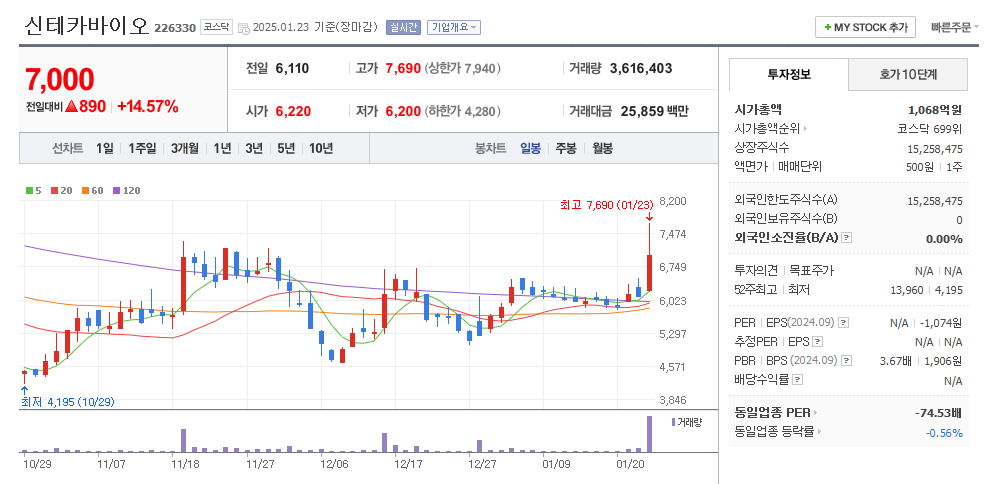Click the 최저 4,195 (10/29) chart marker
This screenshot has width=988, height=484.
click(67, 401)
